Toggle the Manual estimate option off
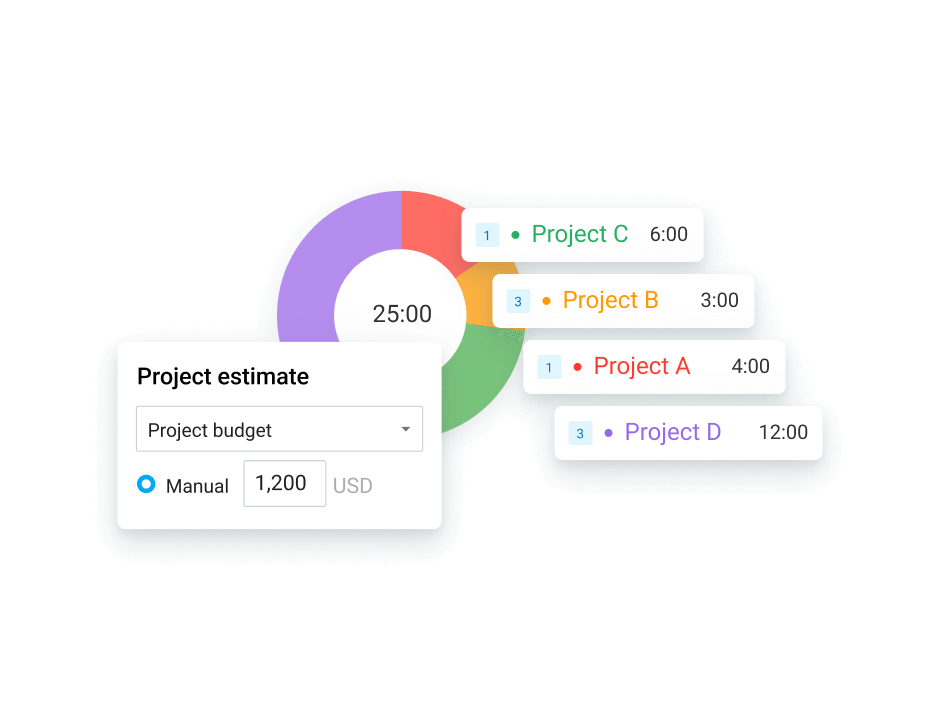This screenshot has height=720, width=940. [148, 486]
